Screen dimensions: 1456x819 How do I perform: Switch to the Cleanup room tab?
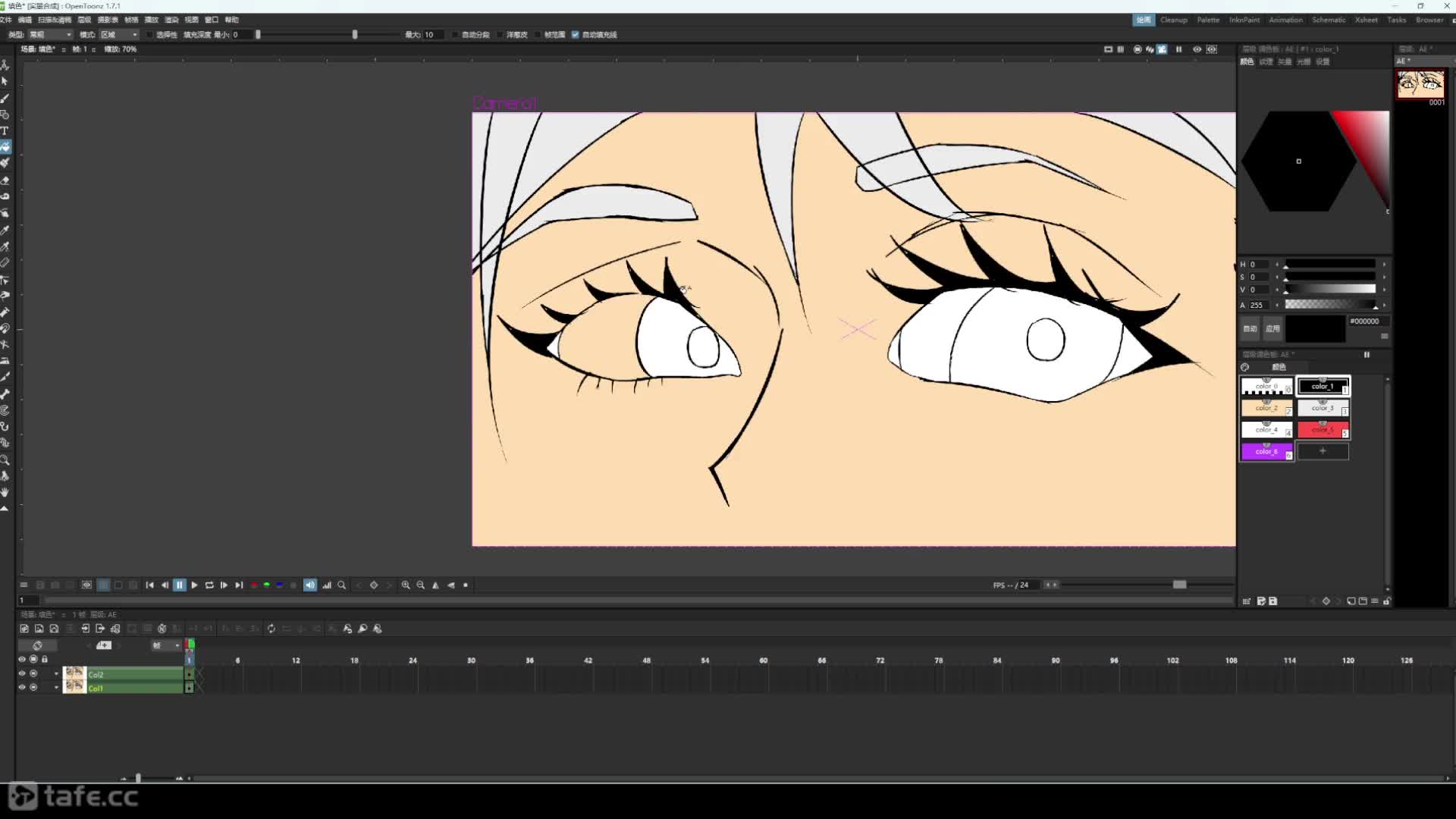pos(1173,20)
